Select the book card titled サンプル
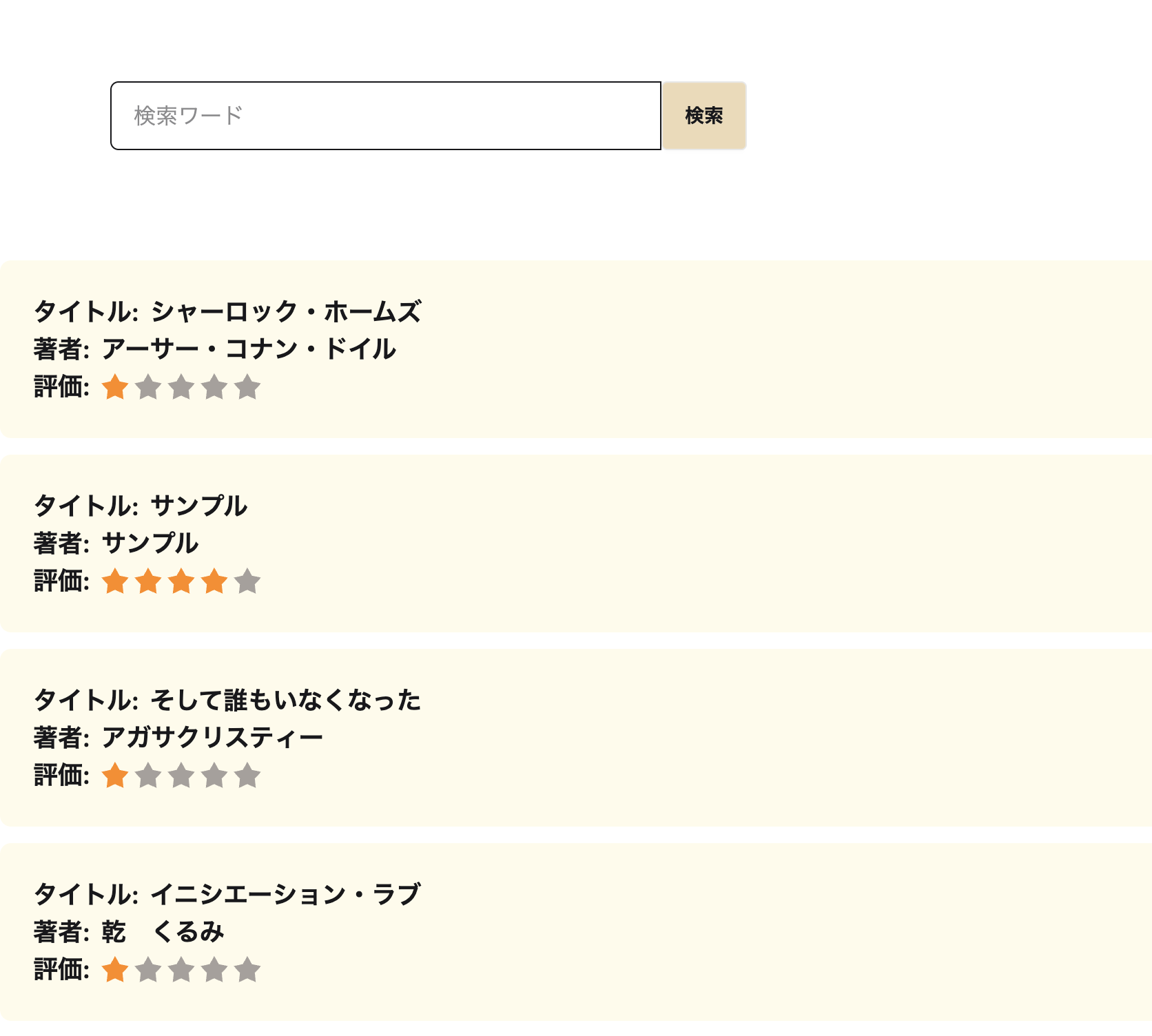The height and width of the screenshot is (1036, 1152). pyautogui.click(x=576, y=543)
